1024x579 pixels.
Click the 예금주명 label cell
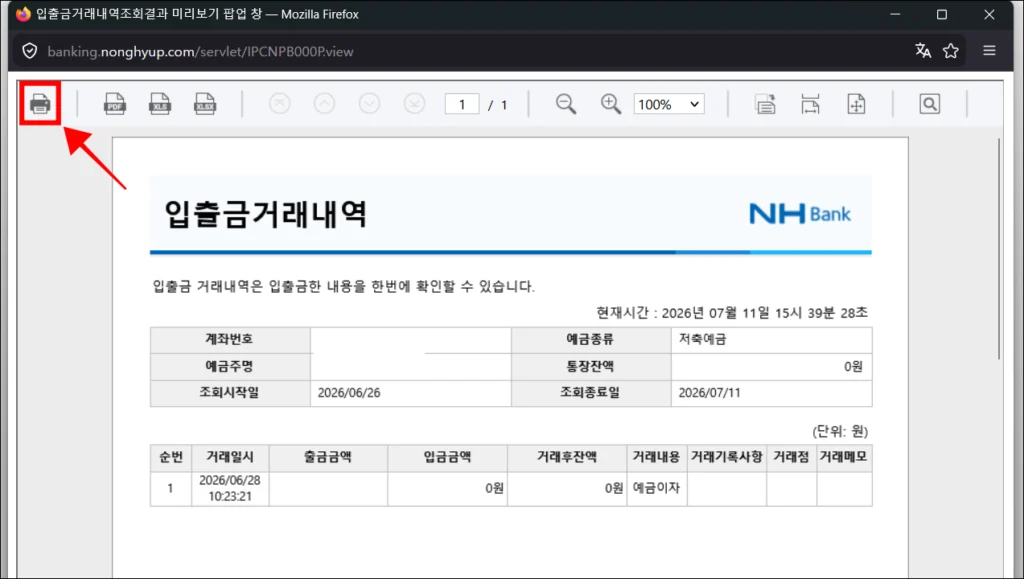pyautogui.click(x=230, y=366)
